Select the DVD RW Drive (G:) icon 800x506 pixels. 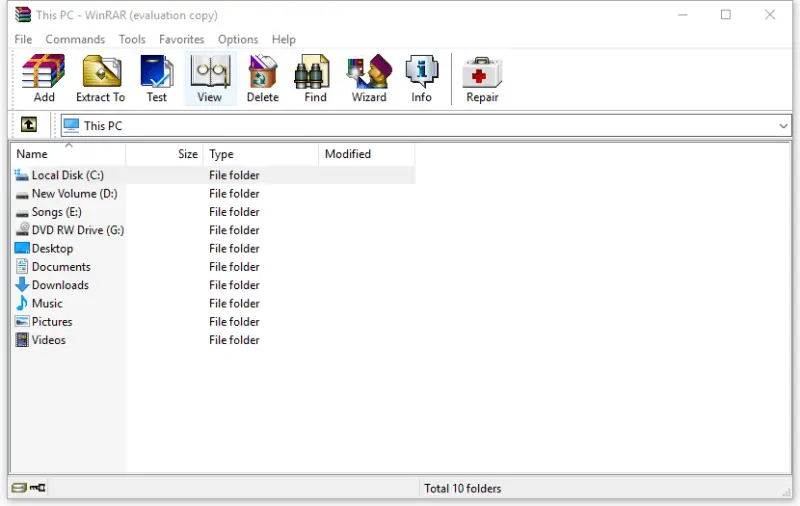[x=22, y=230]
